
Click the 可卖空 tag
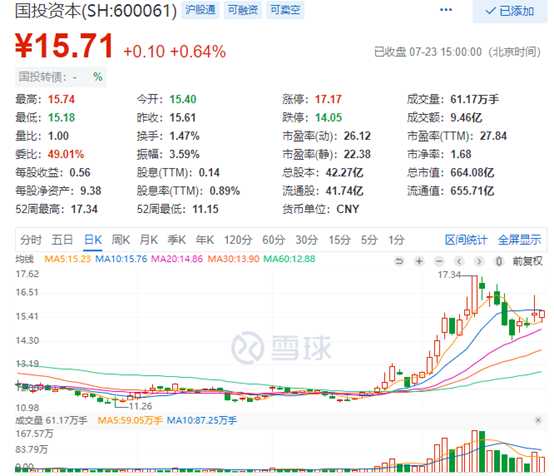click(x=285, y=10)
